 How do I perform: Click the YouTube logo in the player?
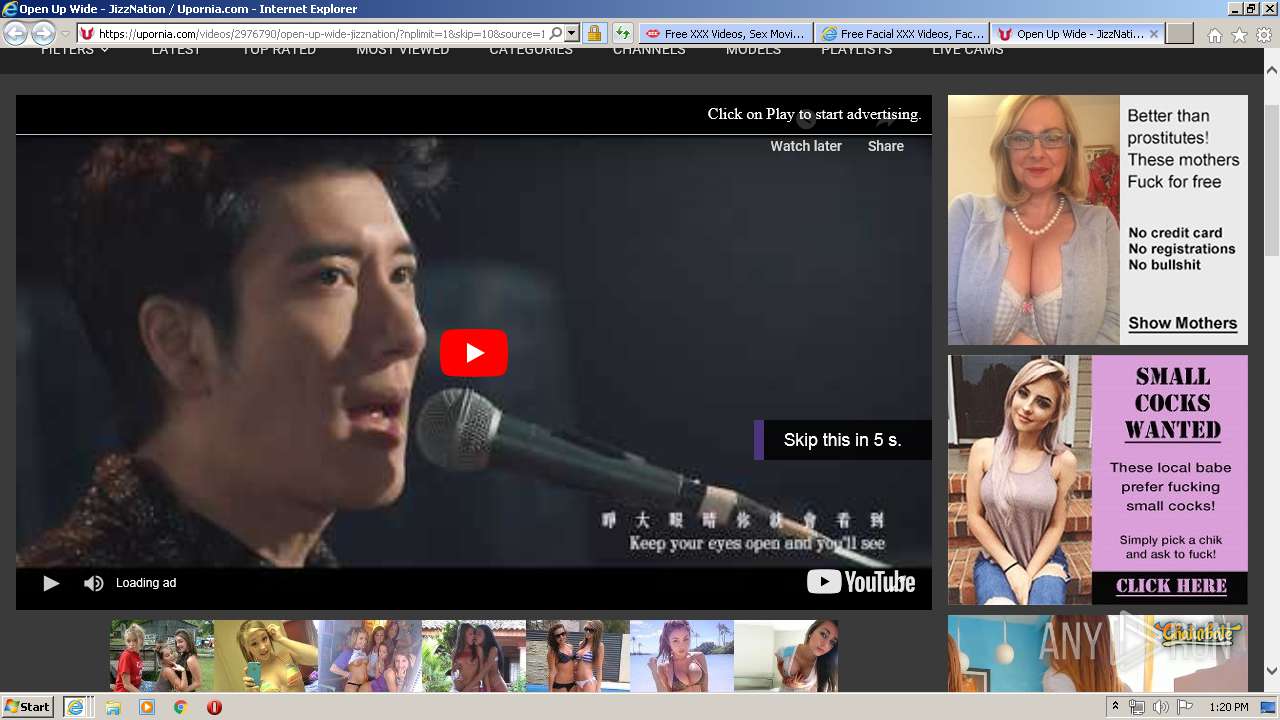(x=861, y=582)
